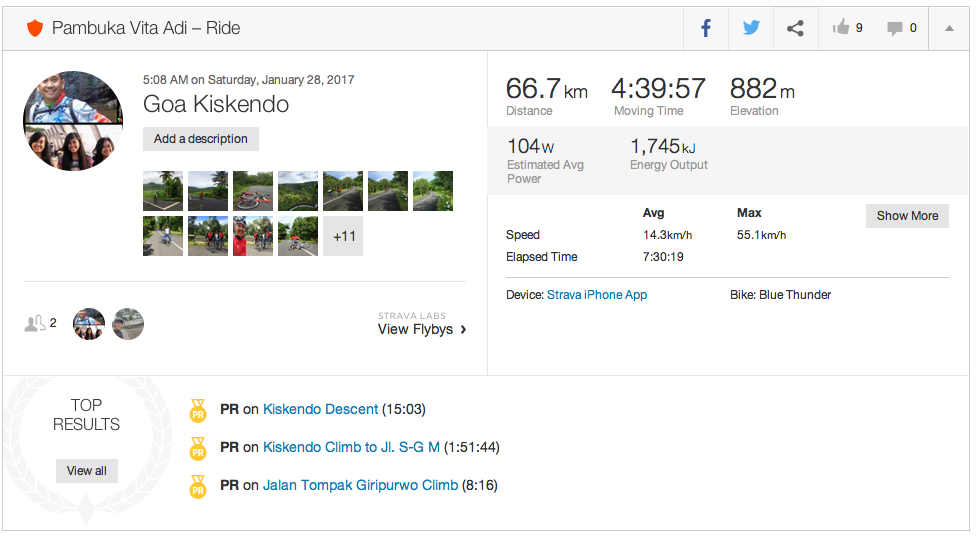Open comments via speech bubble icon

click(x=894, y=28)
